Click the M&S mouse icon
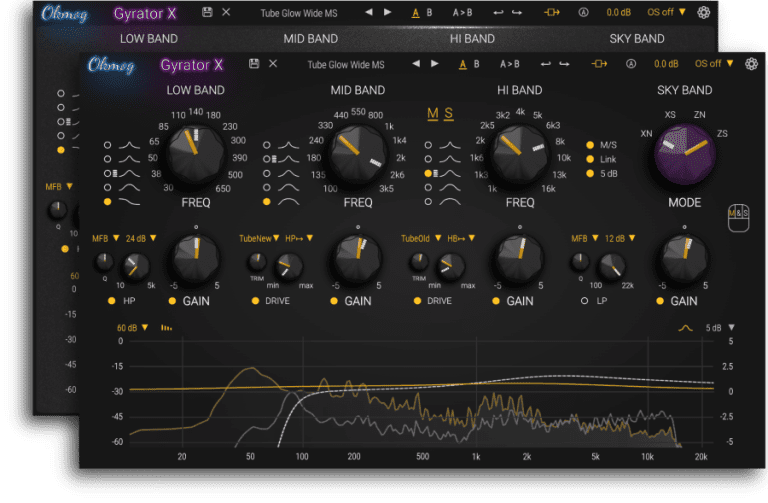Image resolution: width=768 pixels, height=503 pixels. pos(738,217)
